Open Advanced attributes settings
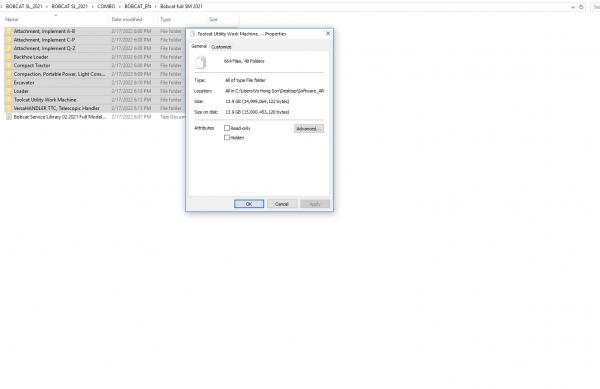The image size is (600, 389). point(309,129)
